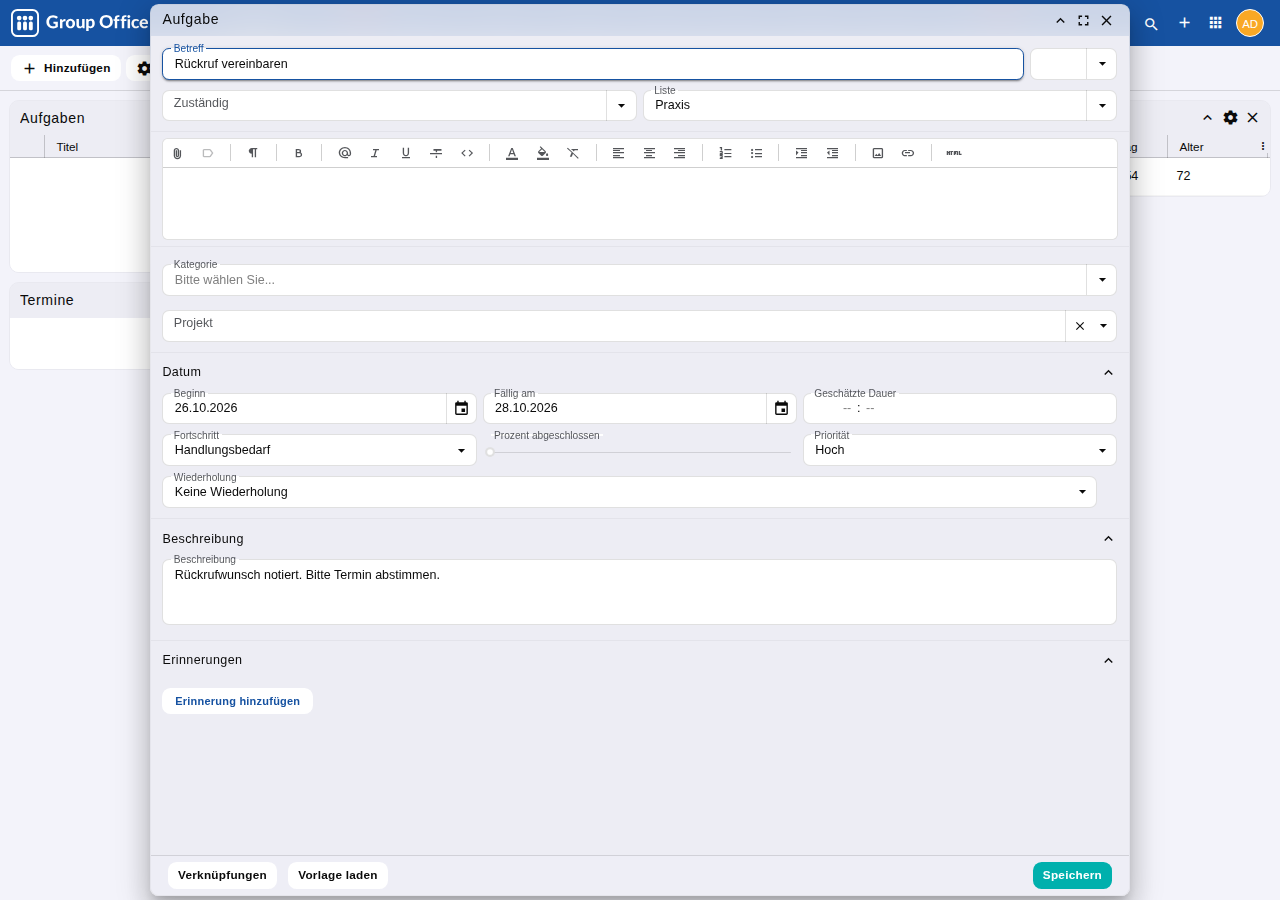This screenshot has height=900, width=1280.
Task: Toggle bold formatting in the editor
Action: (298, 153)
